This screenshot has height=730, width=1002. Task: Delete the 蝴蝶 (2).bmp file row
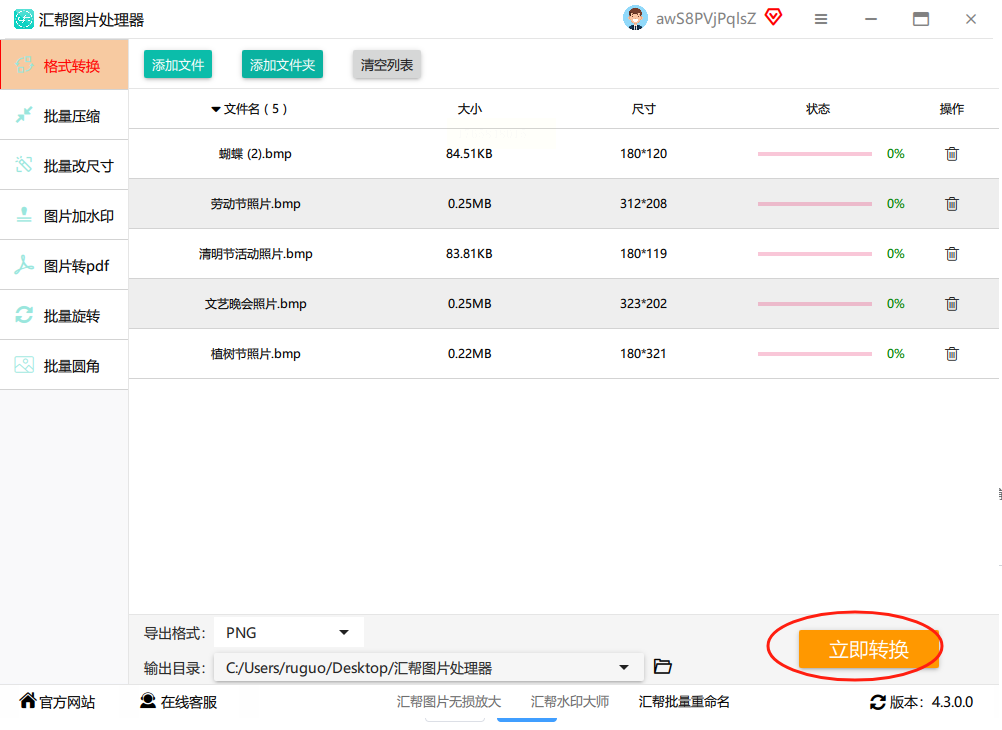pyautogui.click(x=952, y=154)
